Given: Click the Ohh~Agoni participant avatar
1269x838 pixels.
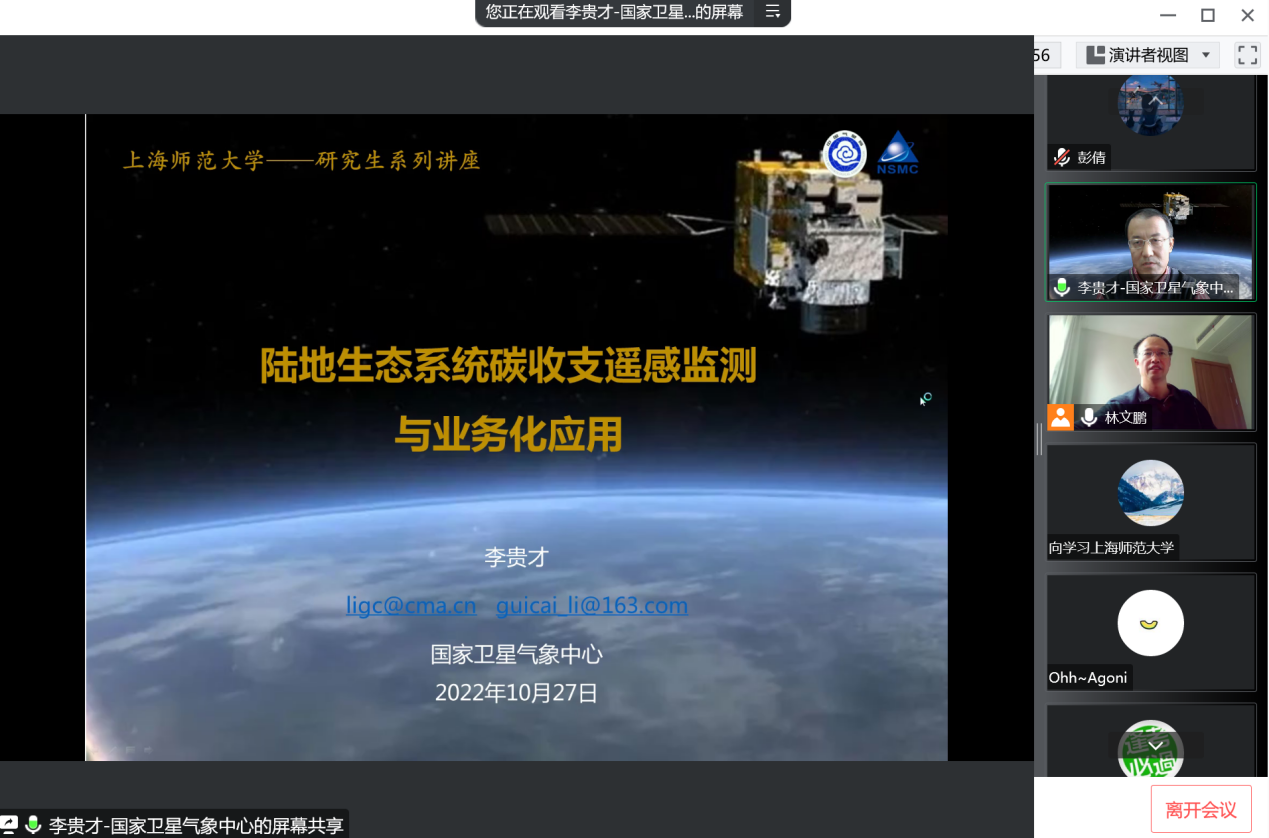Looking at the screenshot, I should (1150, 623).
